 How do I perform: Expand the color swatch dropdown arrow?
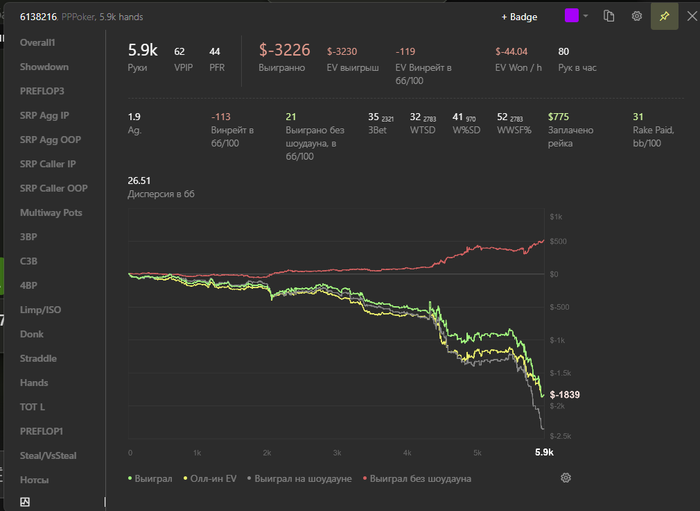586,16
